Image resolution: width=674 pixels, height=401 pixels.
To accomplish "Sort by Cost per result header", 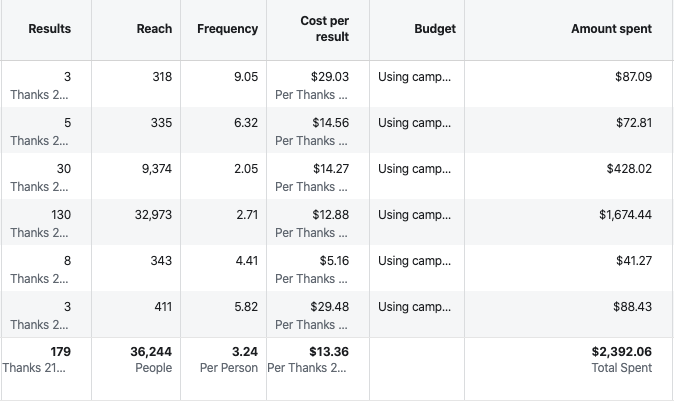I will (x=325, y=29).
